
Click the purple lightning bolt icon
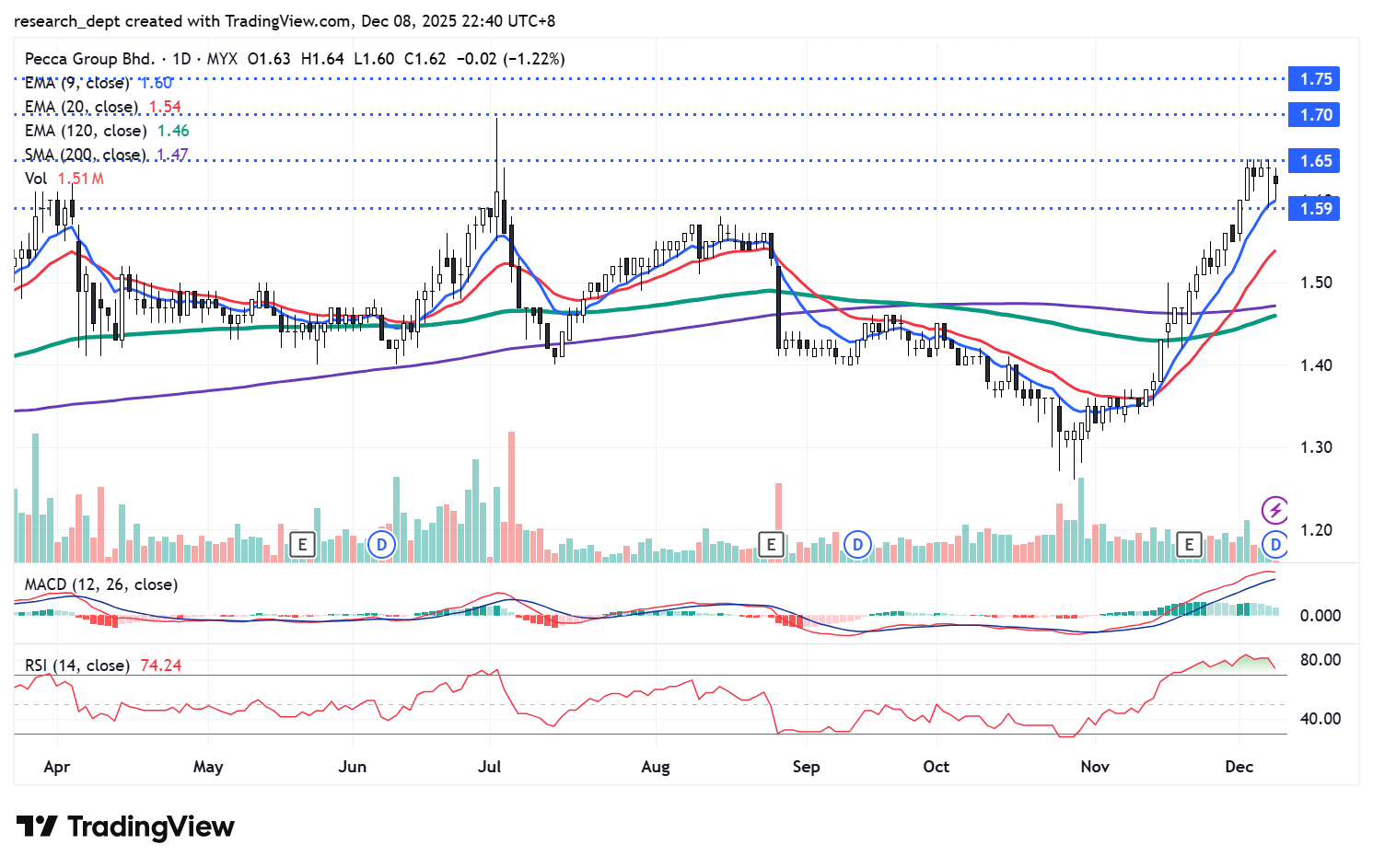[x=1274, y=509]
